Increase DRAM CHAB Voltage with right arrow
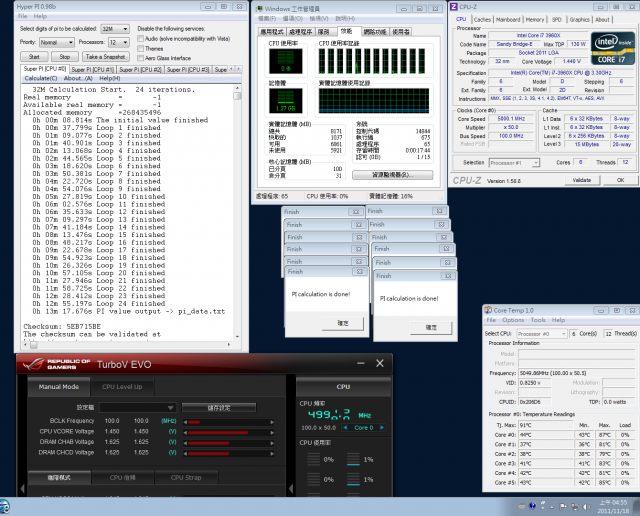Screen dimensions: 640x516 (x=272, y=443)
